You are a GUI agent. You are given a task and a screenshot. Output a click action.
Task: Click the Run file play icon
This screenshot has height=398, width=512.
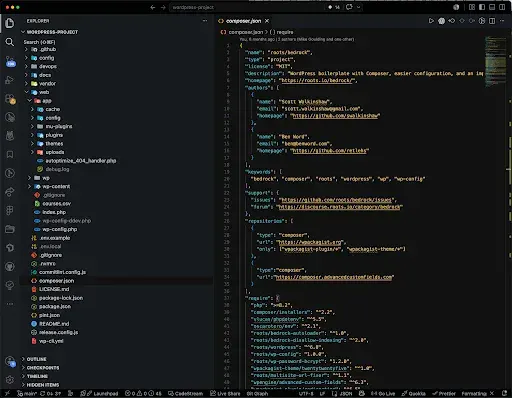(431, 21)
